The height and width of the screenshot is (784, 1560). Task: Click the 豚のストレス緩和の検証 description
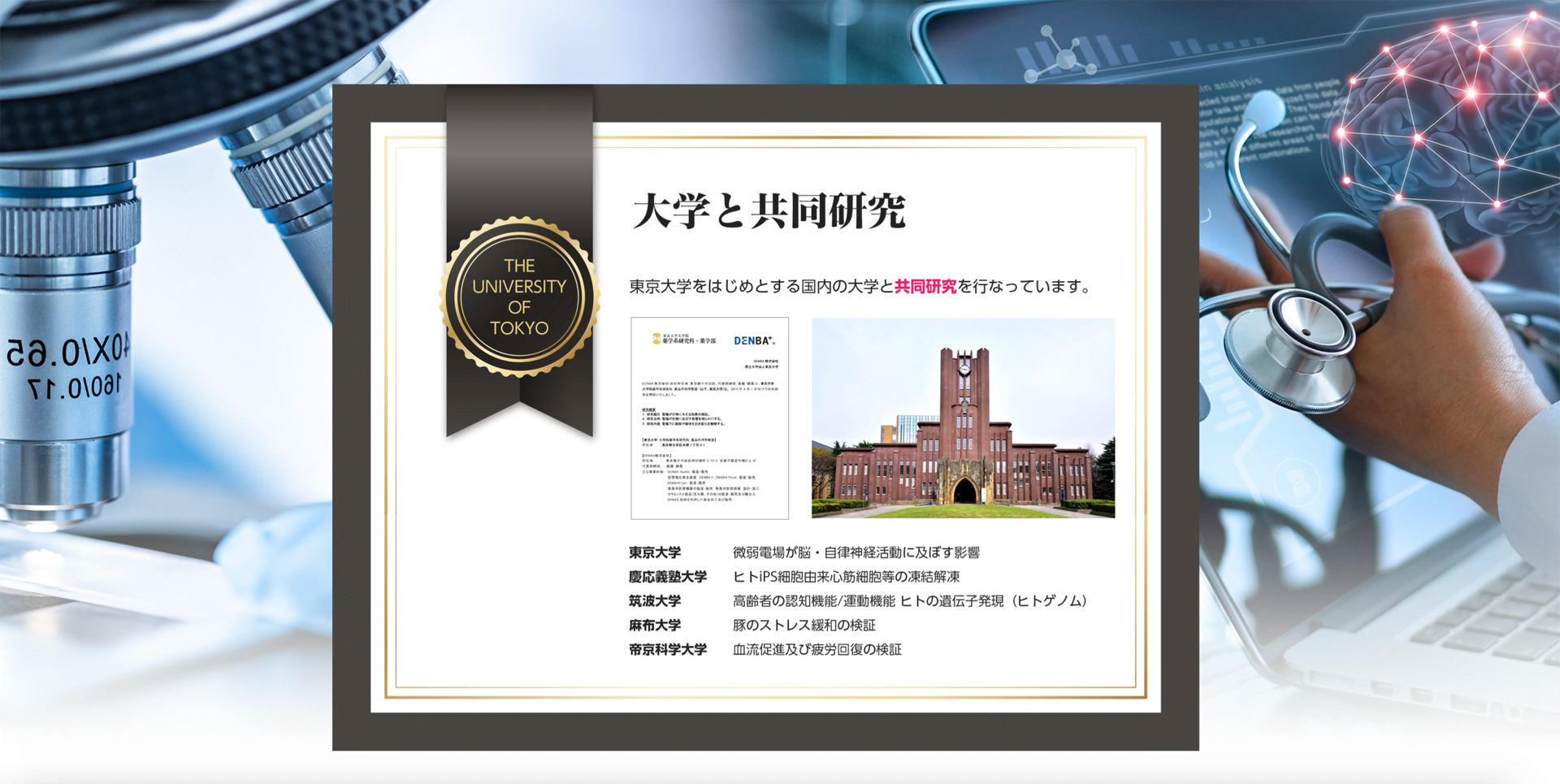click(804, 626)
